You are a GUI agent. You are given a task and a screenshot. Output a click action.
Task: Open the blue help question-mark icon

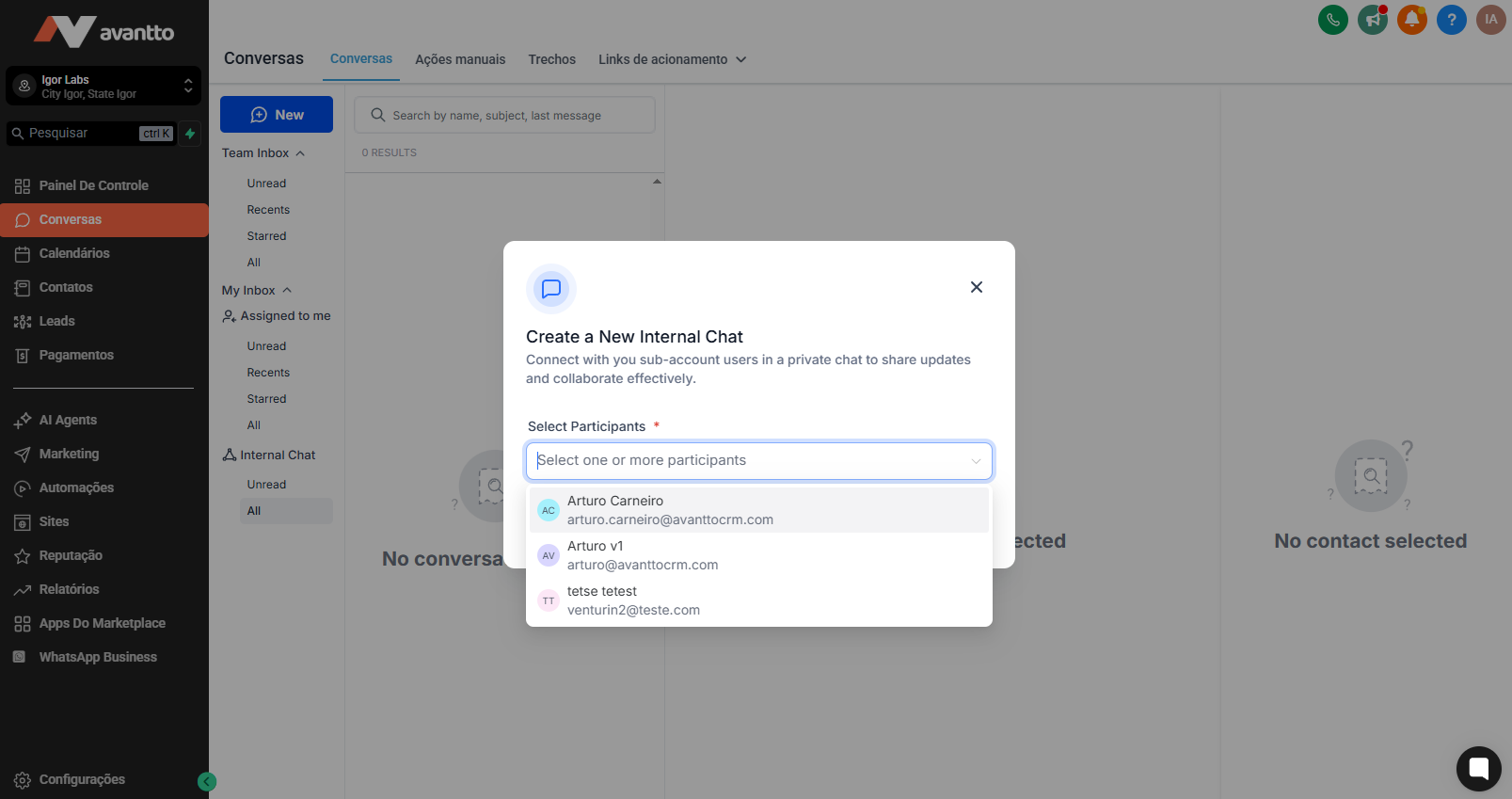(1452, 20)
